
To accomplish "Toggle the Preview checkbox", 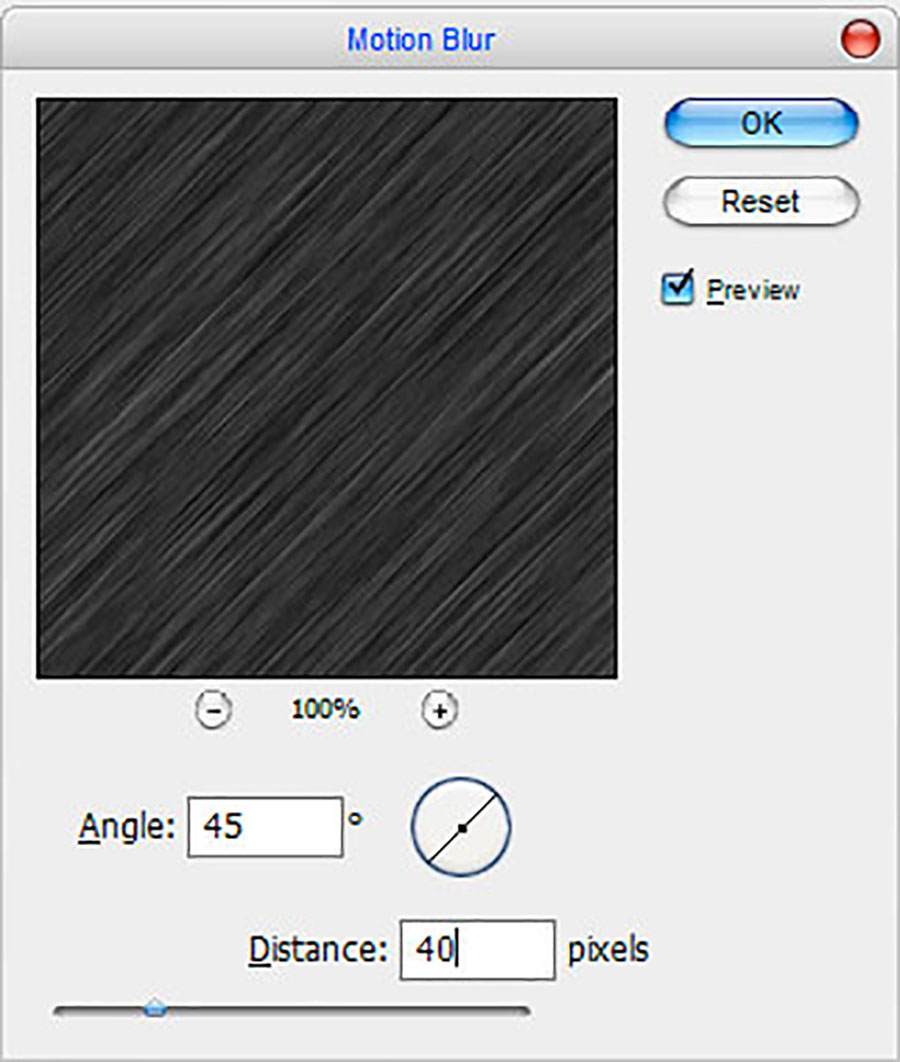I will pyautogui.click(x=677, y=289).
